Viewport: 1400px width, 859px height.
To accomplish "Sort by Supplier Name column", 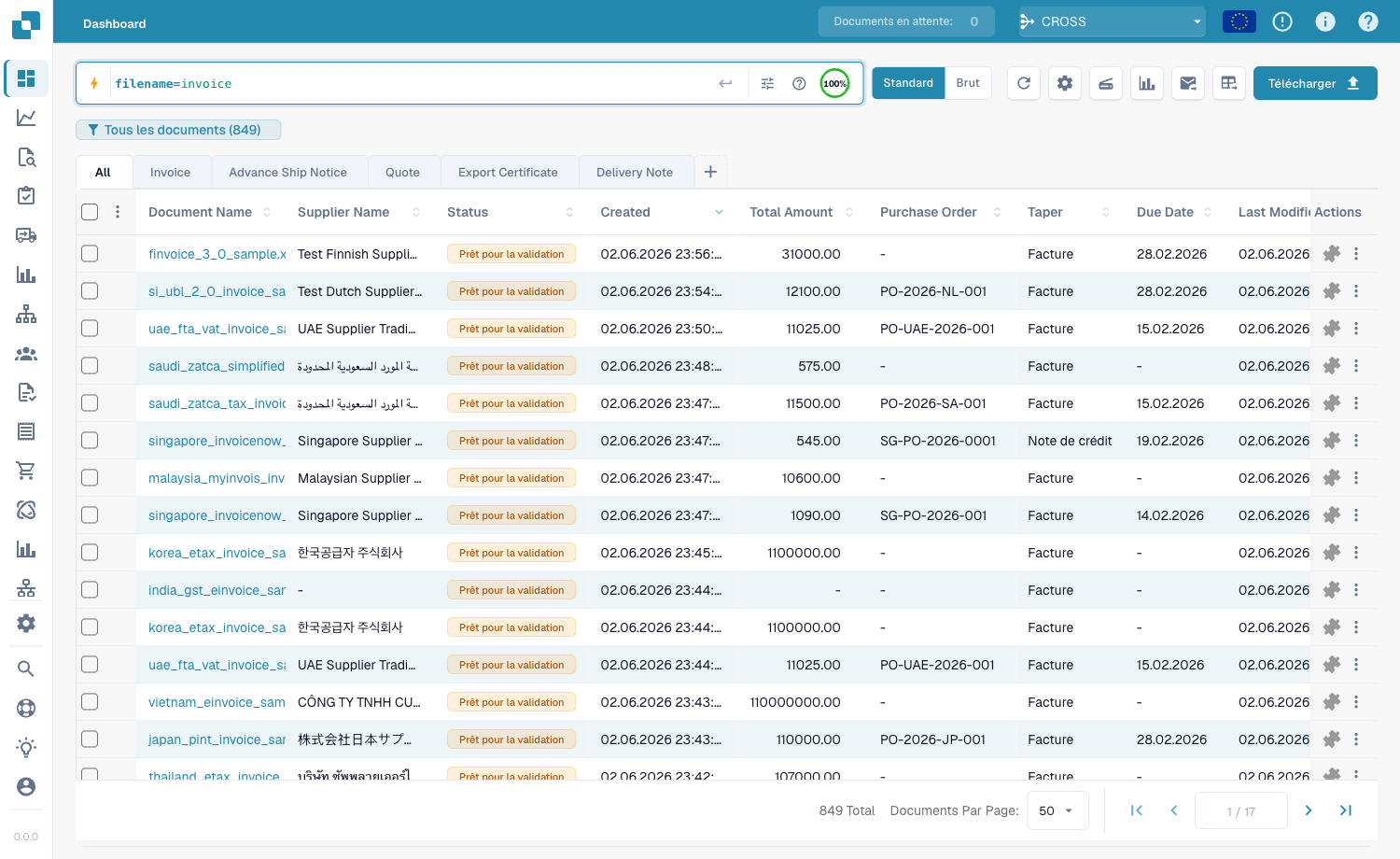I will [416, 212].
